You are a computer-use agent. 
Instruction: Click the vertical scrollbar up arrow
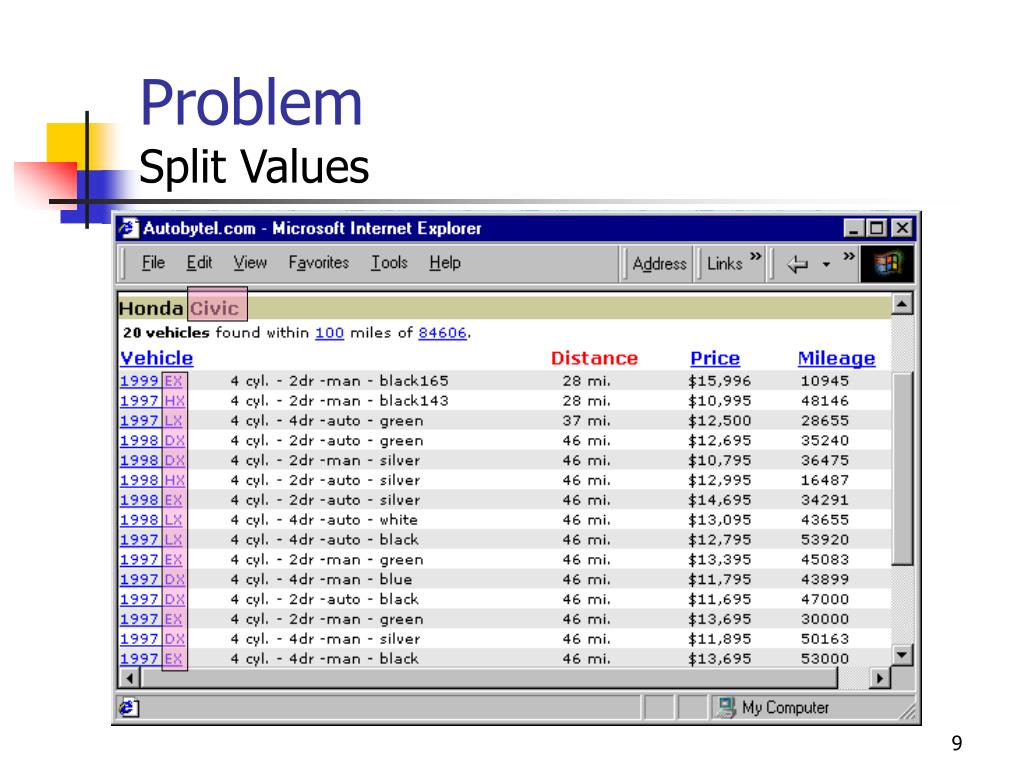(902, 304)
